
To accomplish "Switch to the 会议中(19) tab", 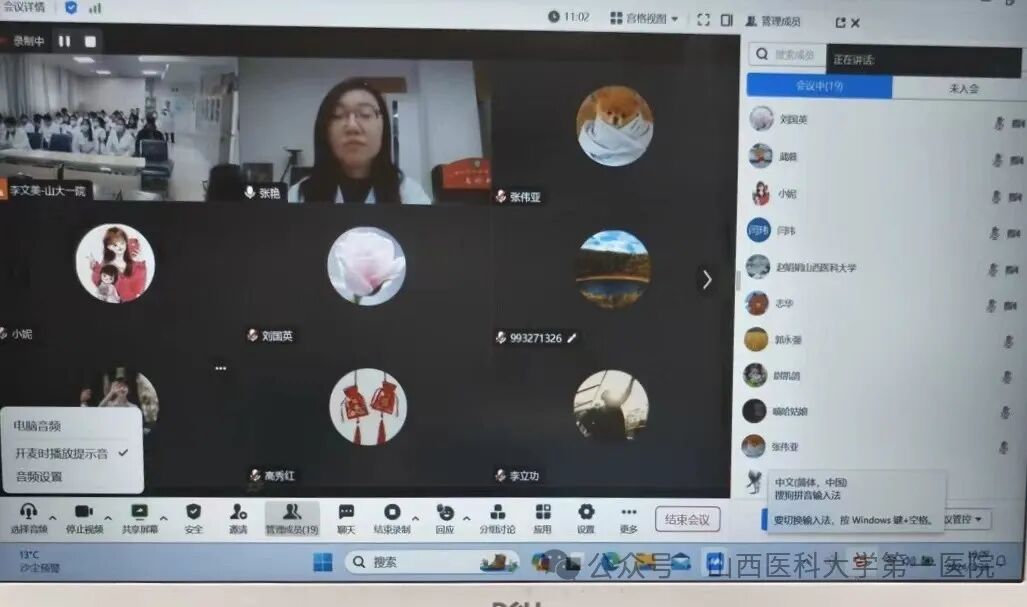I will click(819, 86).
